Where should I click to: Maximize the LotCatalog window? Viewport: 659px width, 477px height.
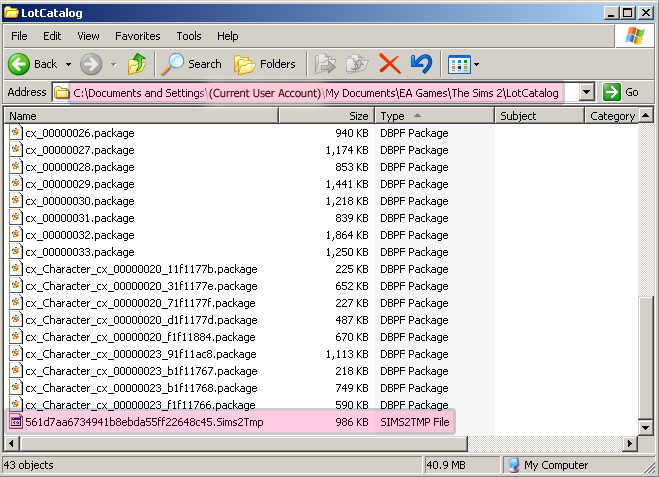627,13
